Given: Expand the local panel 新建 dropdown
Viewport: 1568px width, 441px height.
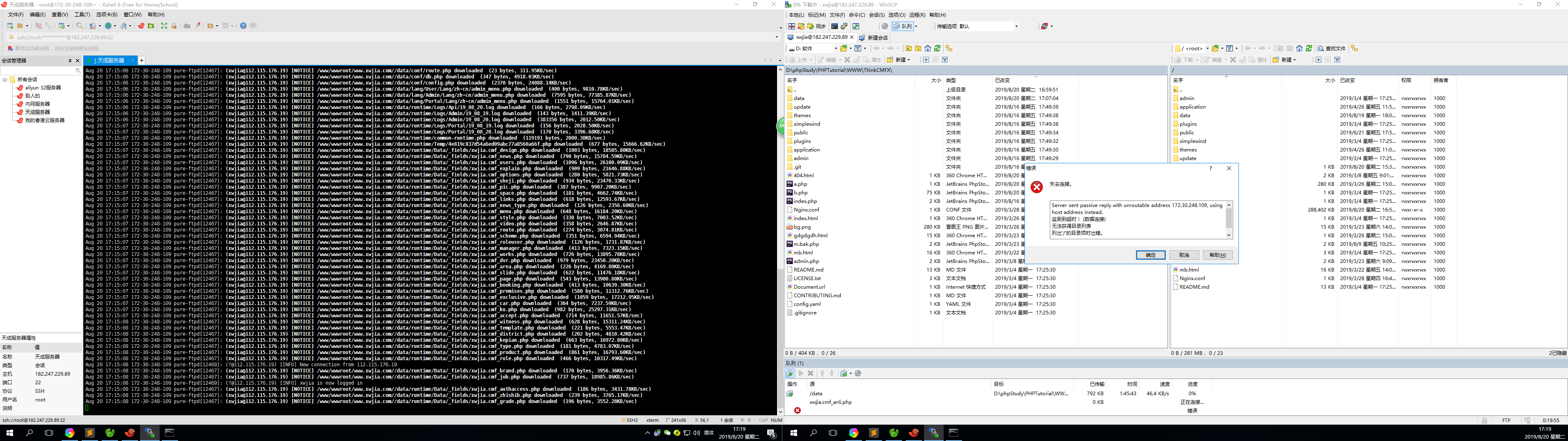Looking at the screenshot, I should coord(909,60).
